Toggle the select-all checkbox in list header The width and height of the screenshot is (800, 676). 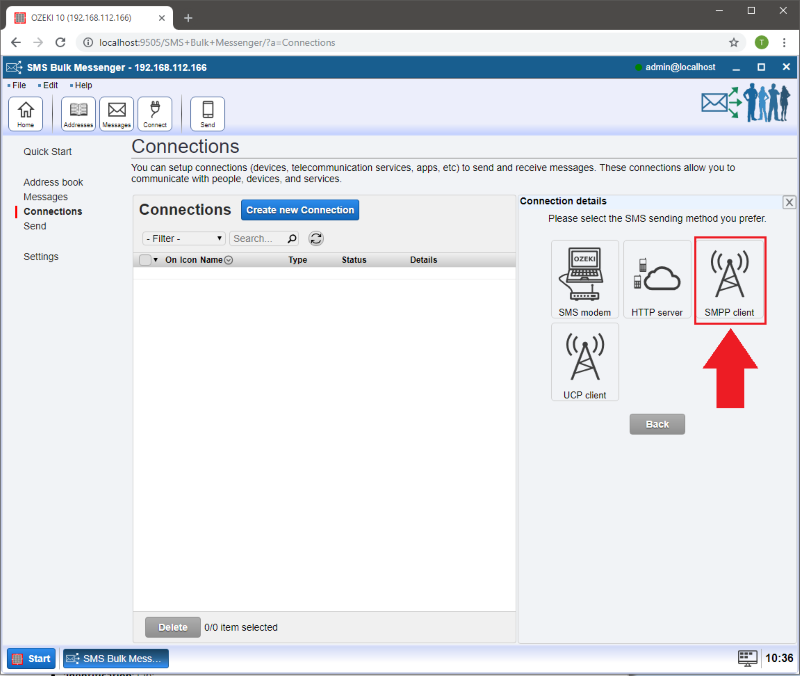(145, 260)
